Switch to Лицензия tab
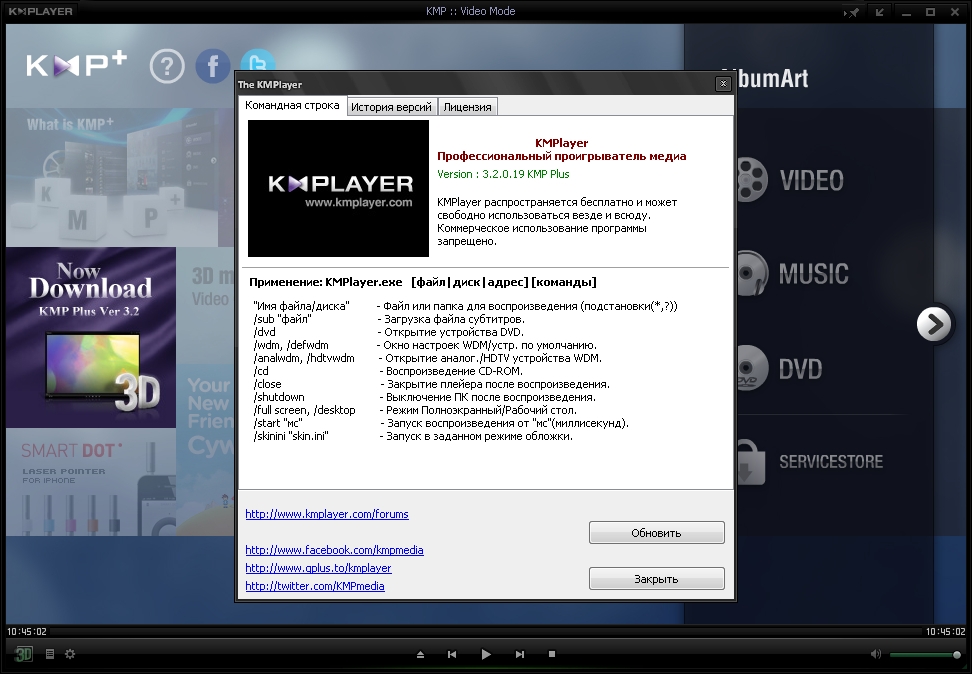This screenshot has height=674, width=972. click(467, 107)
